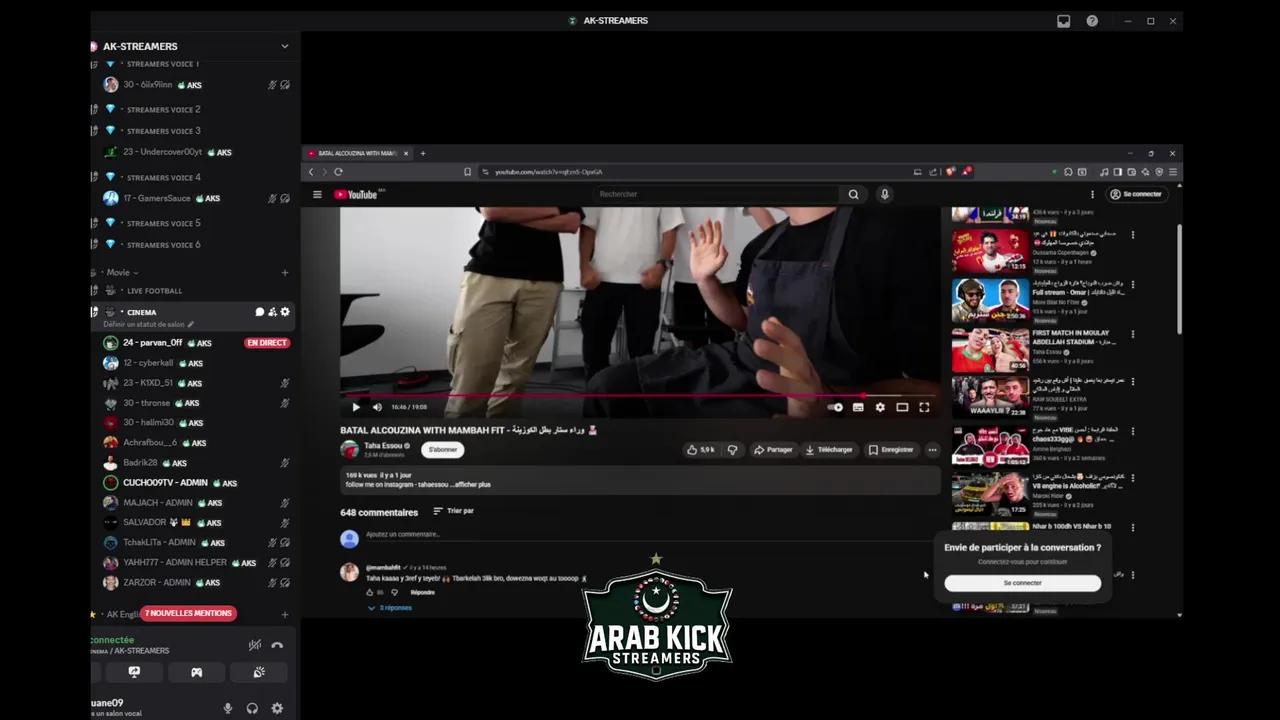Like the video with 5,9 k
1280x720 pixels.
[701, 450]
